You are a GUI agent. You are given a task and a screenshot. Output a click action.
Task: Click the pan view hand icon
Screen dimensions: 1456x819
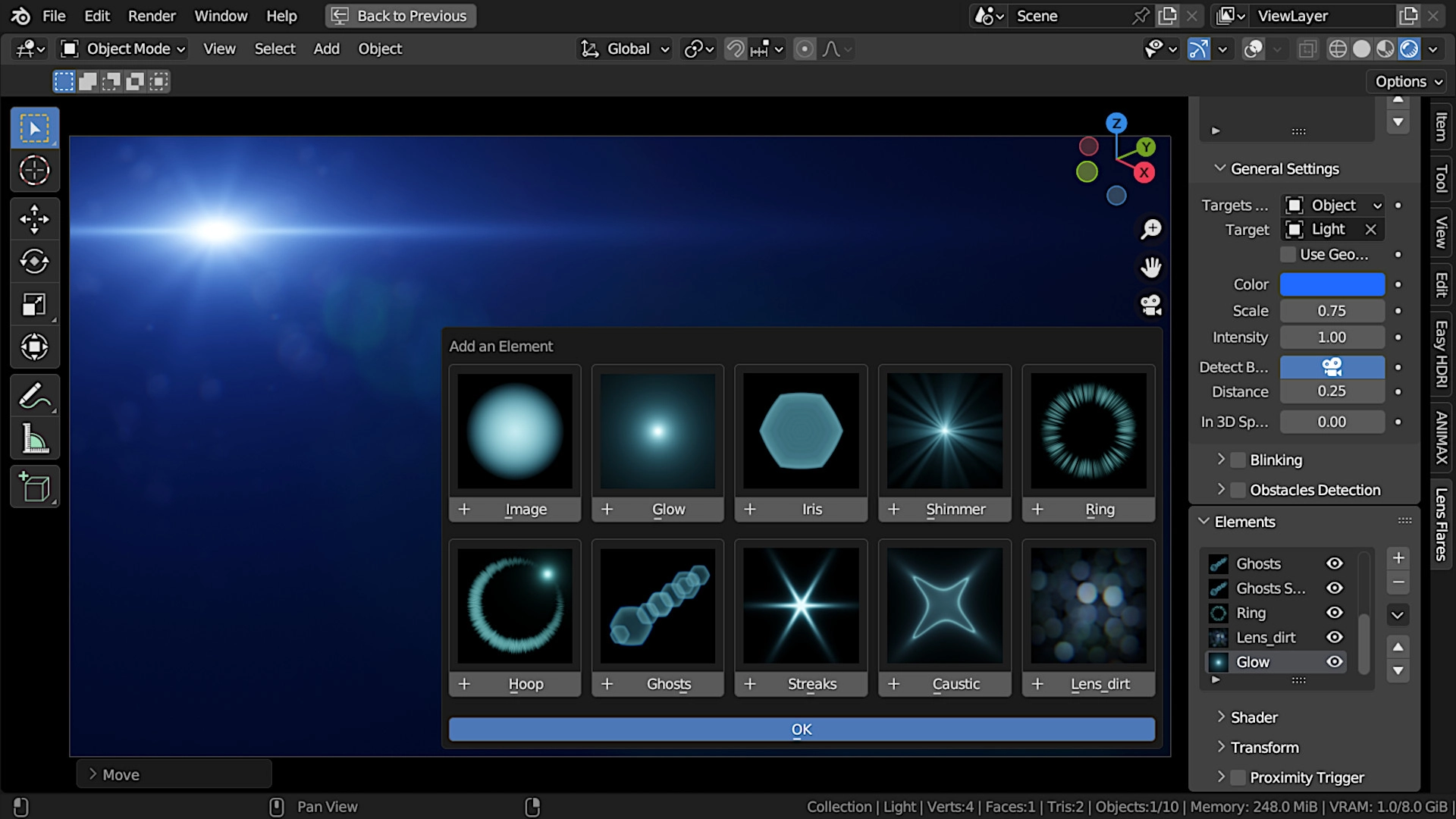pos(1151,267)
